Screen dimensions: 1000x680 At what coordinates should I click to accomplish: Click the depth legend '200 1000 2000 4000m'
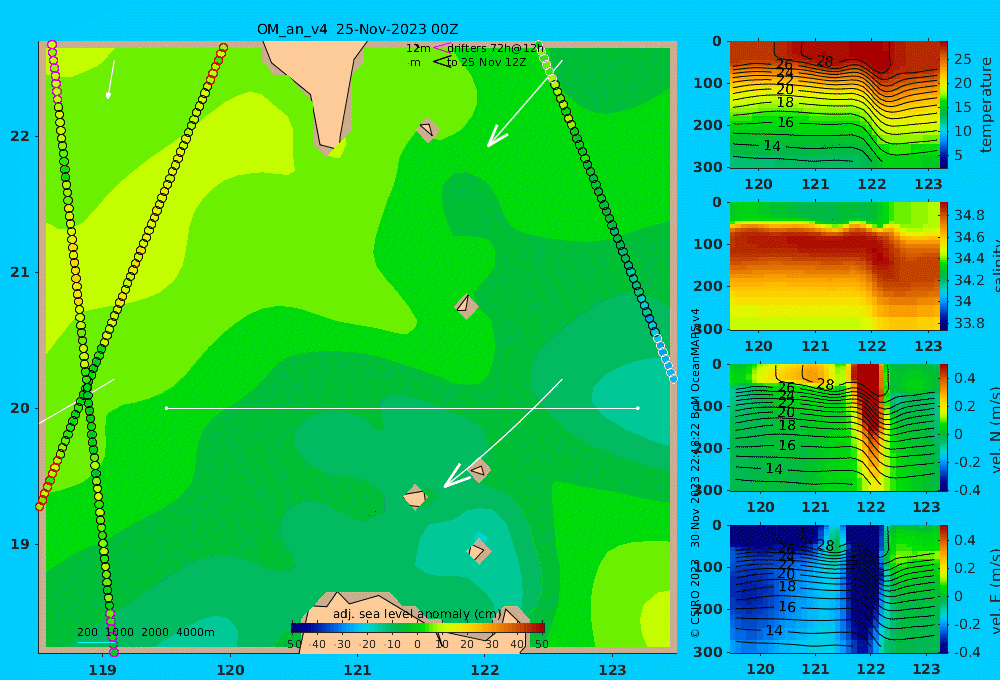(x=145, y=632)
